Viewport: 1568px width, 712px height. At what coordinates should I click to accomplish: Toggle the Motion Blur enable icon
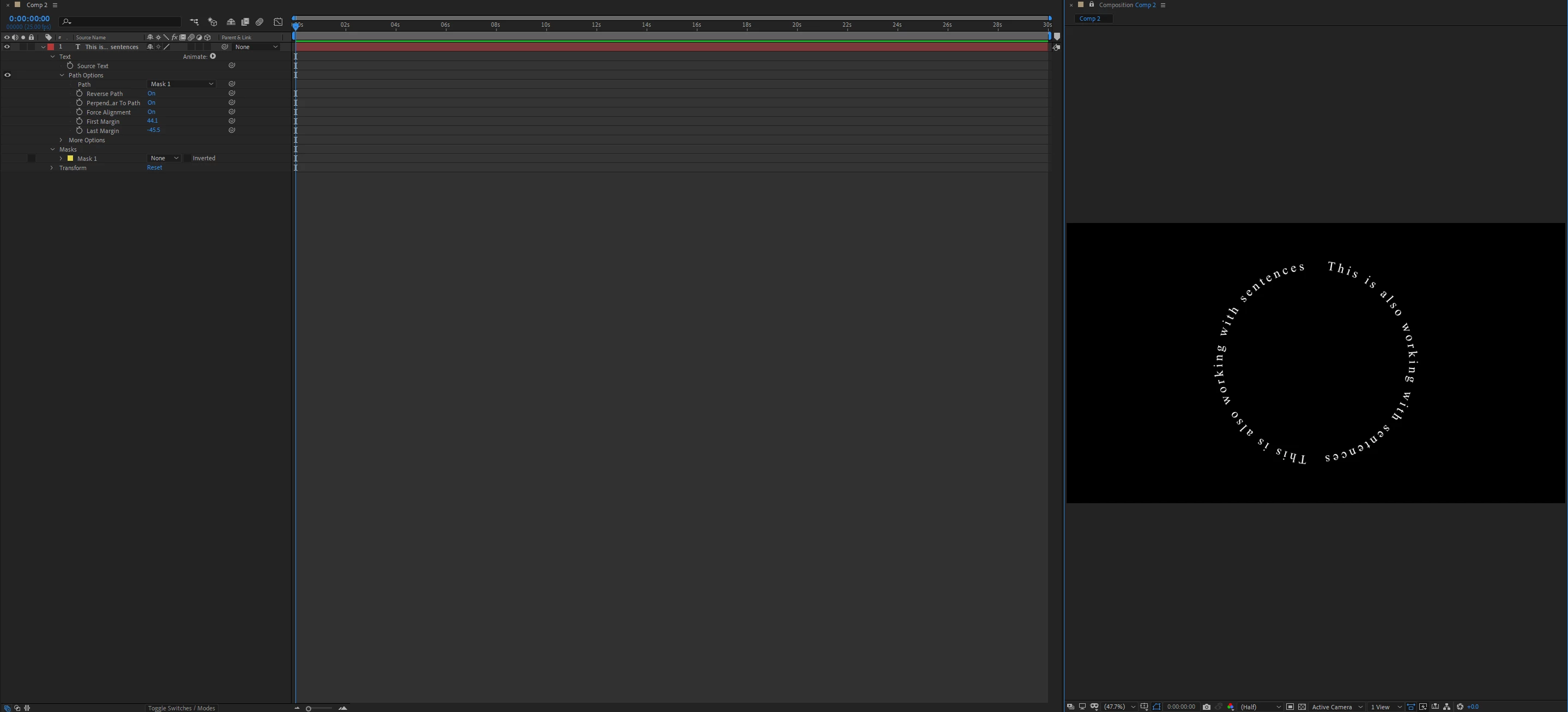pyautogui.click(x=259, y=22)
